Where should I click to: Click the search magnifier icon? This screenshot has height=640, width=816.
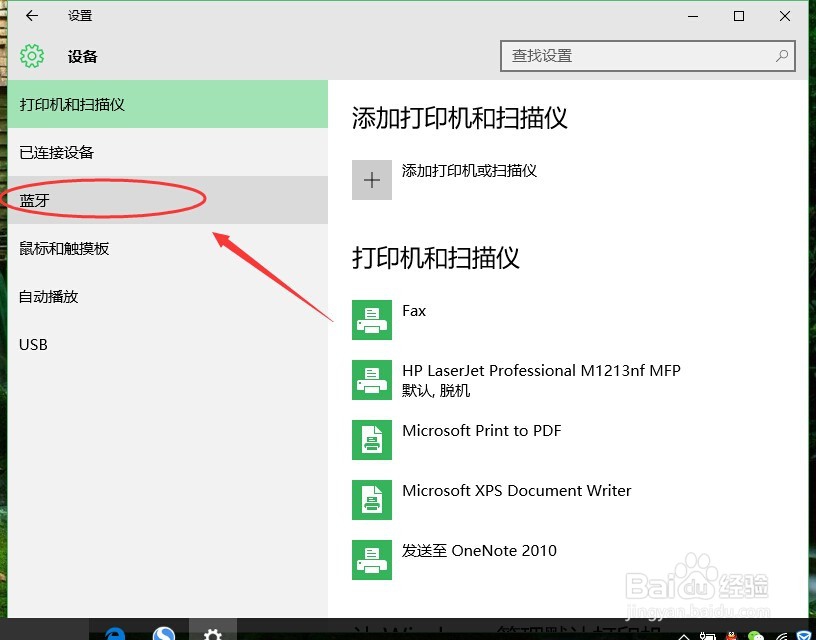click(x=782, y=55)
